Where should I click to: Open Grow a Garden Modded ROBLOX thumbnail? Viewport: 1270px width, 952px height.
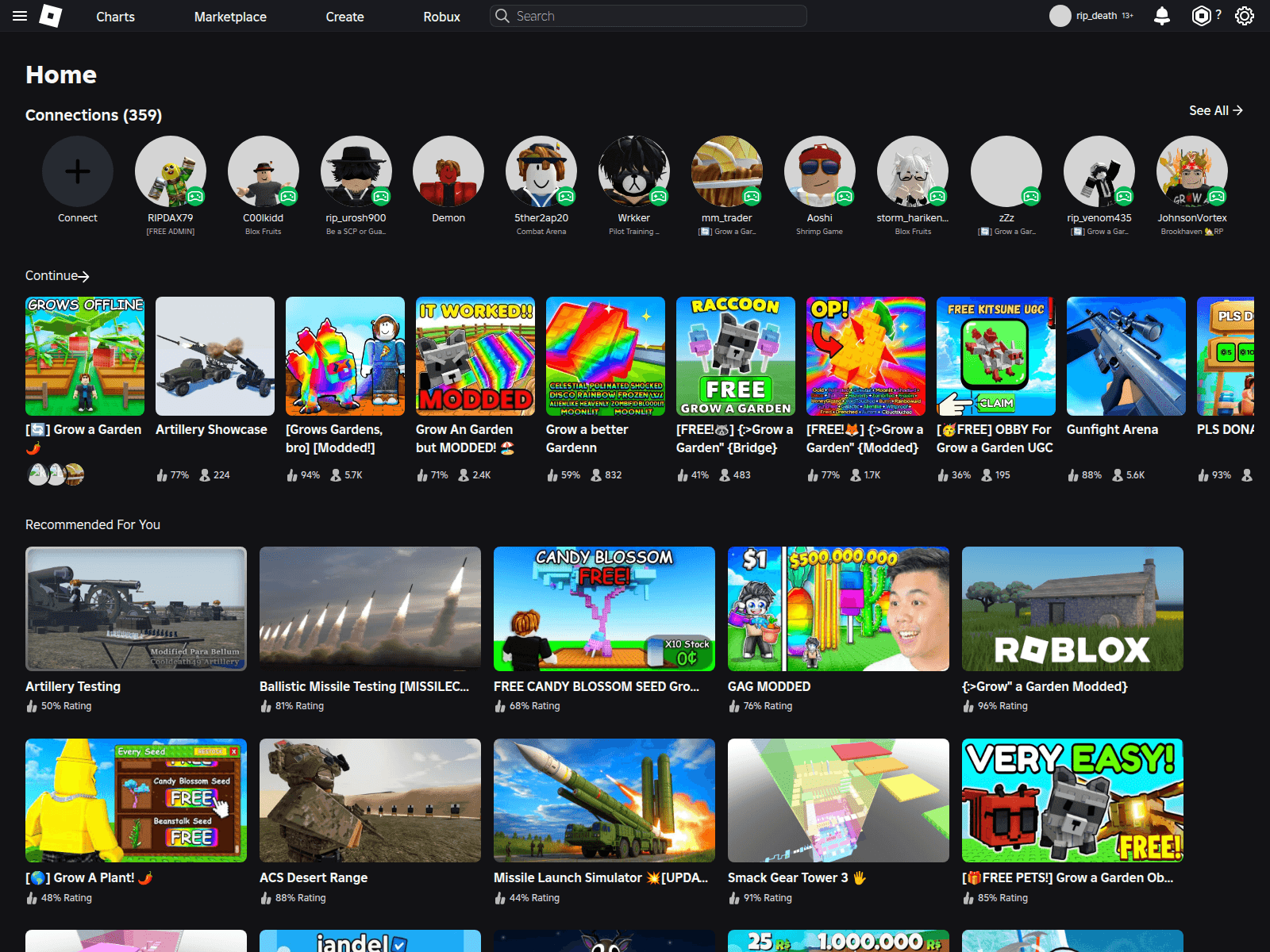point(1072,608)
